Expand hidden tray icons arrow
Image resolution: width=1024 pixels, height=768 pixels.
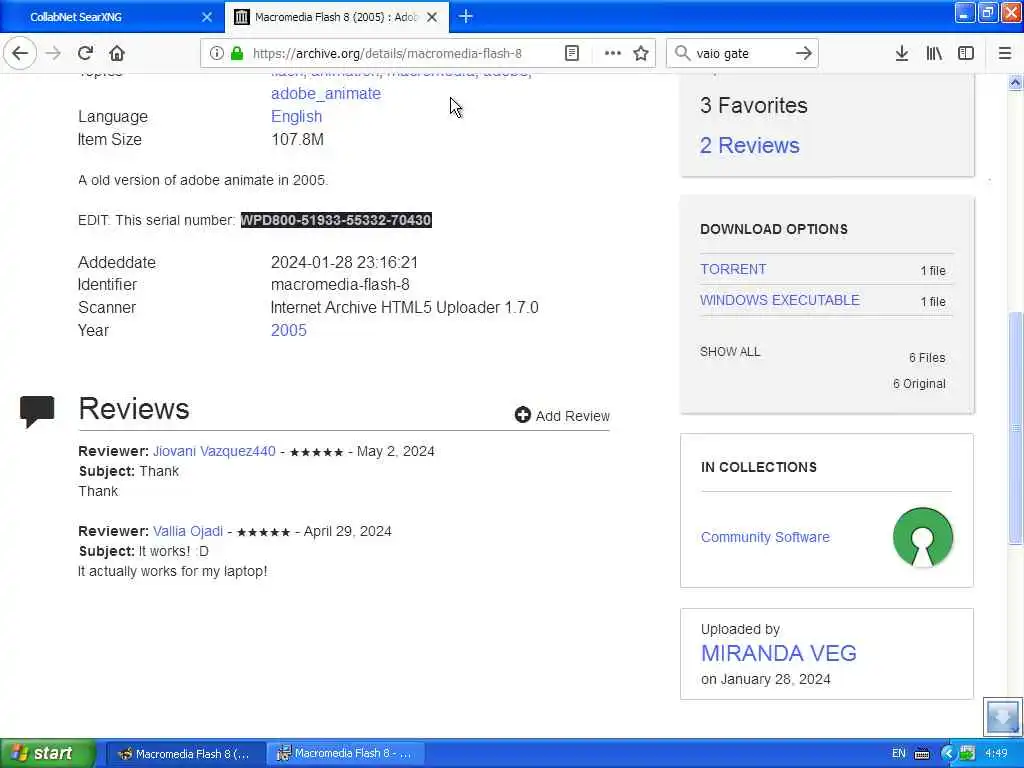tap(948, 754)
